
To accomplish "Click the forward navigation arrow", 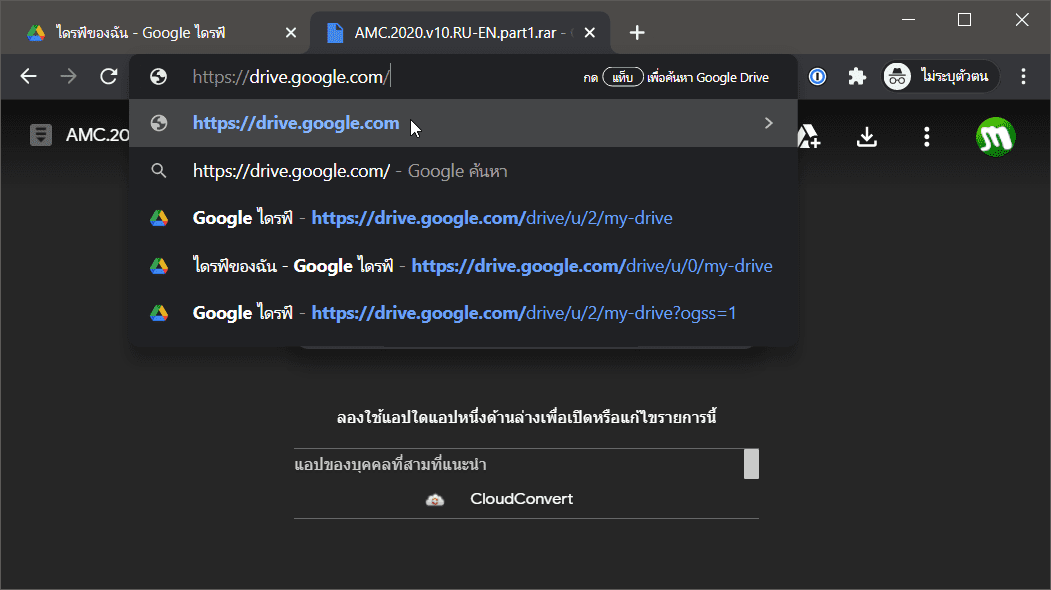I will pos(68,76).
